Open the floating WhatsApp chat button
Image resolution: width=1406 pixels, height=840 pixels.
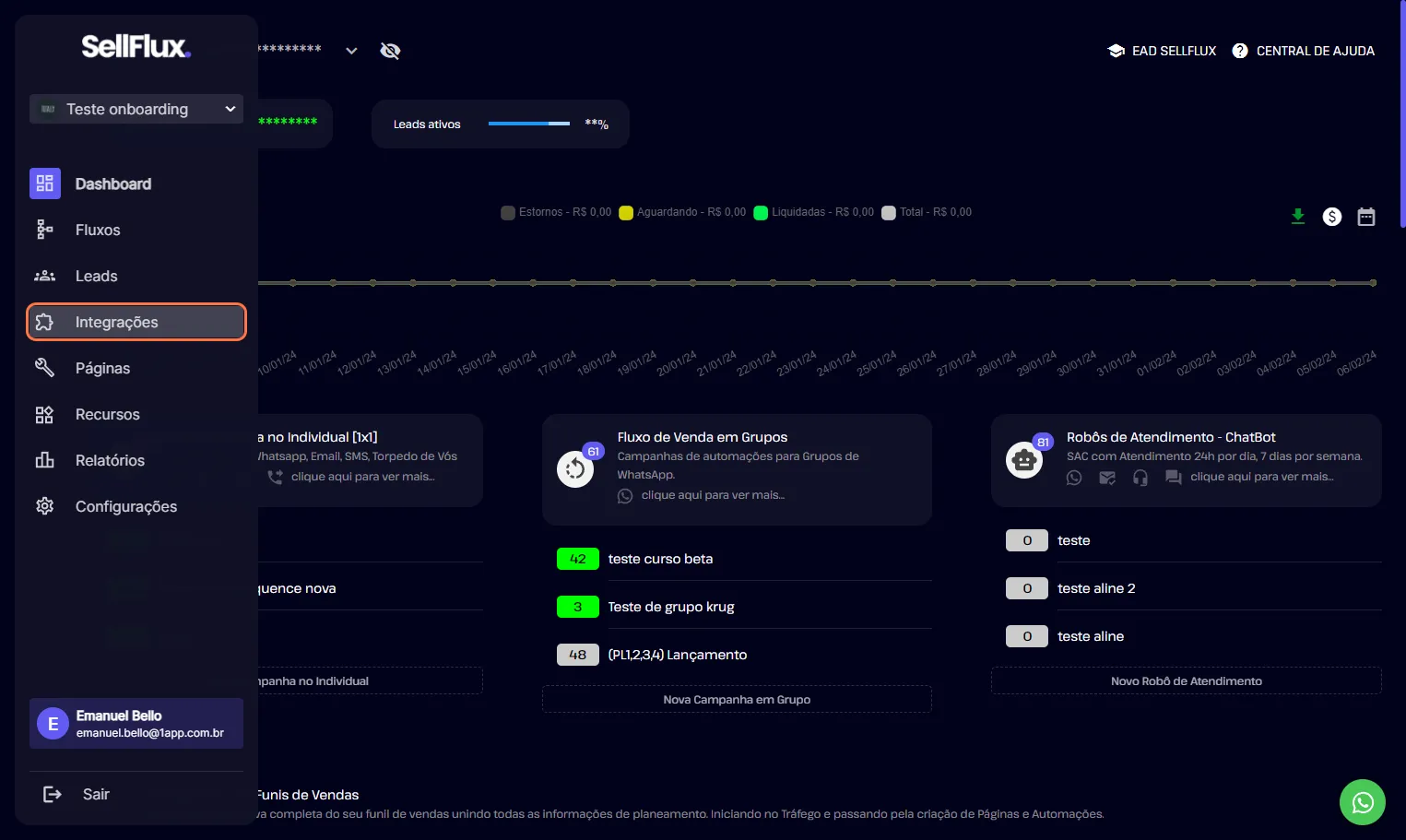(x=1363, y=802)
